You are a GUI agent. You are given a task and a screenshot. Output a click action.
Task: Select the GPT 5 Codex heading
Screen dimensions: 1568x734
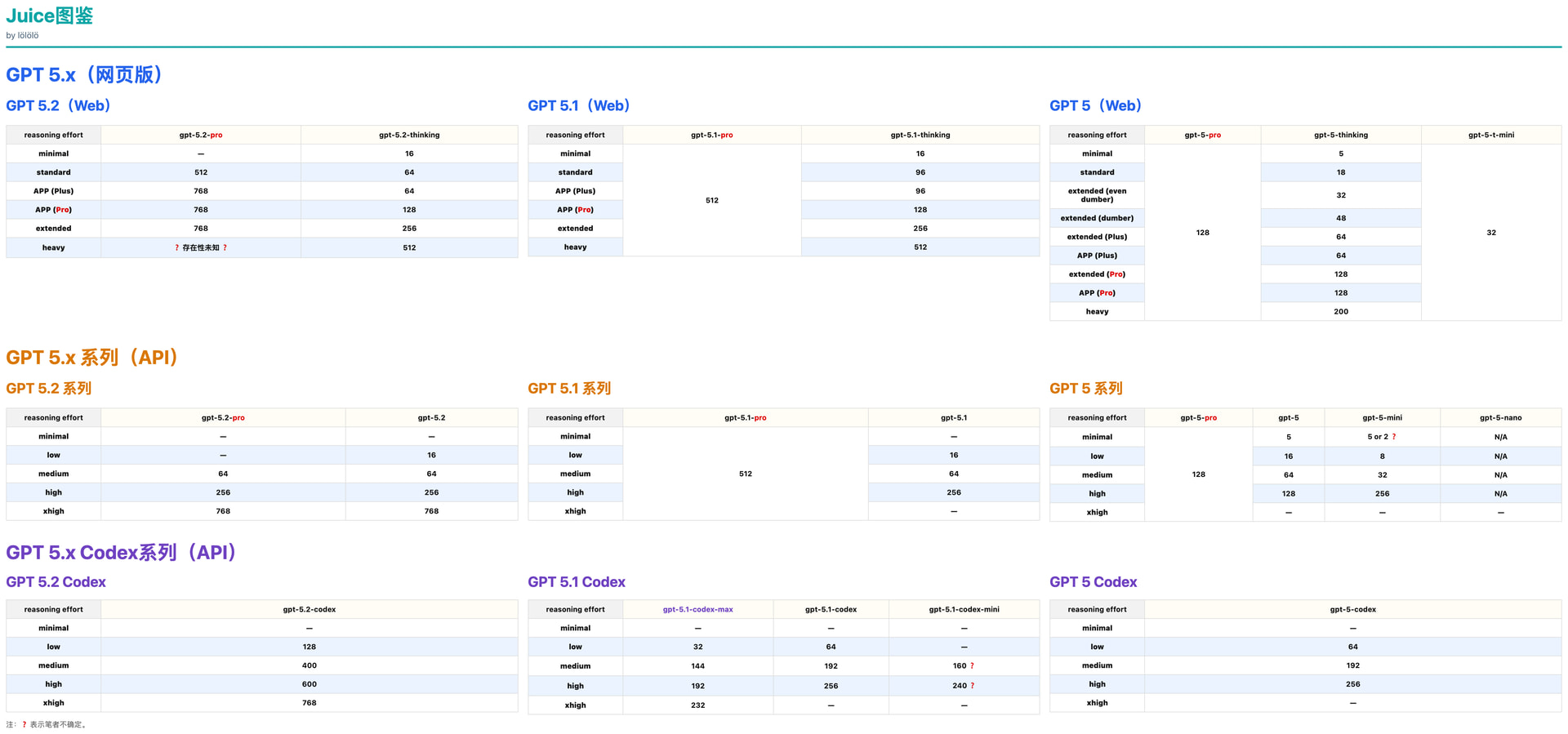tap(1094, 582)
